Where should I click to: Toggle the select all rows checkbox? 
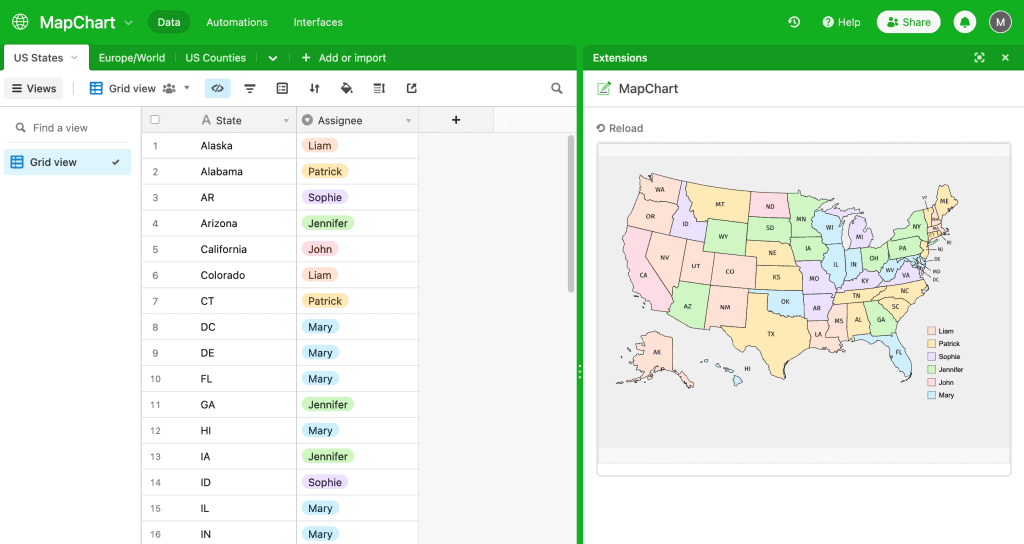(x=155, y=120)
